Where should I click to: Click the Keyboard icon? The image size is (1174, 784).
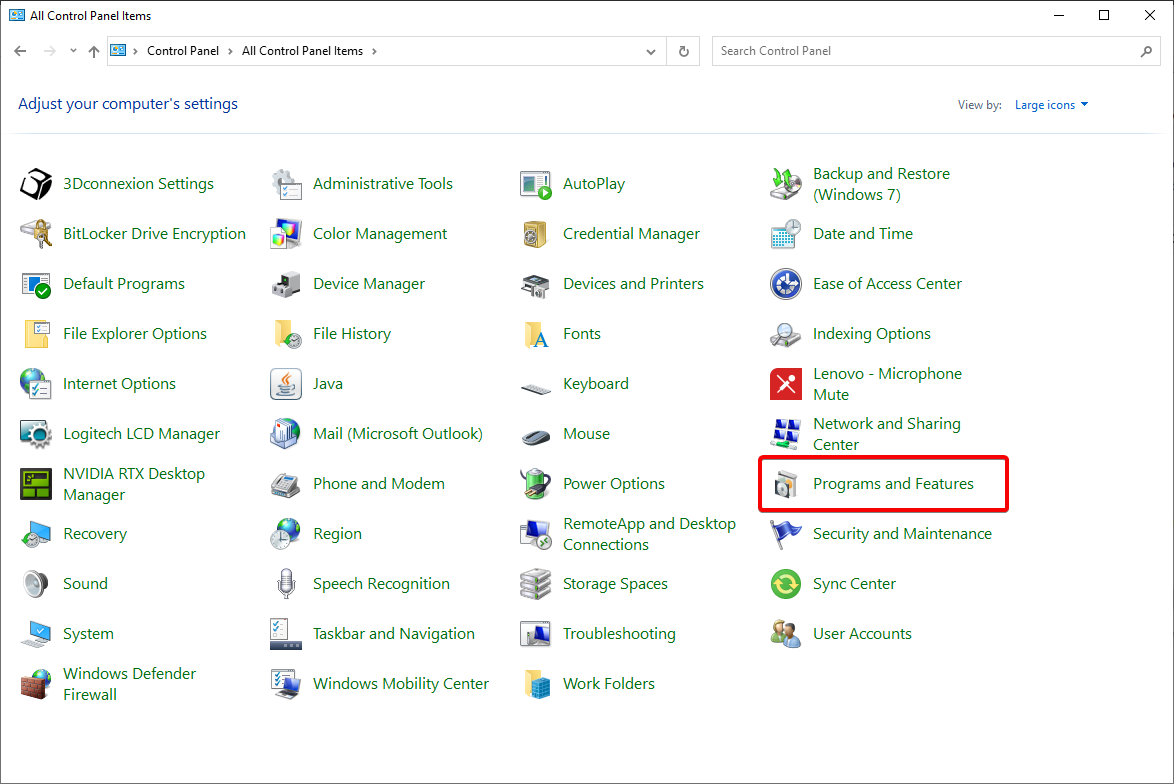point(536,388)
